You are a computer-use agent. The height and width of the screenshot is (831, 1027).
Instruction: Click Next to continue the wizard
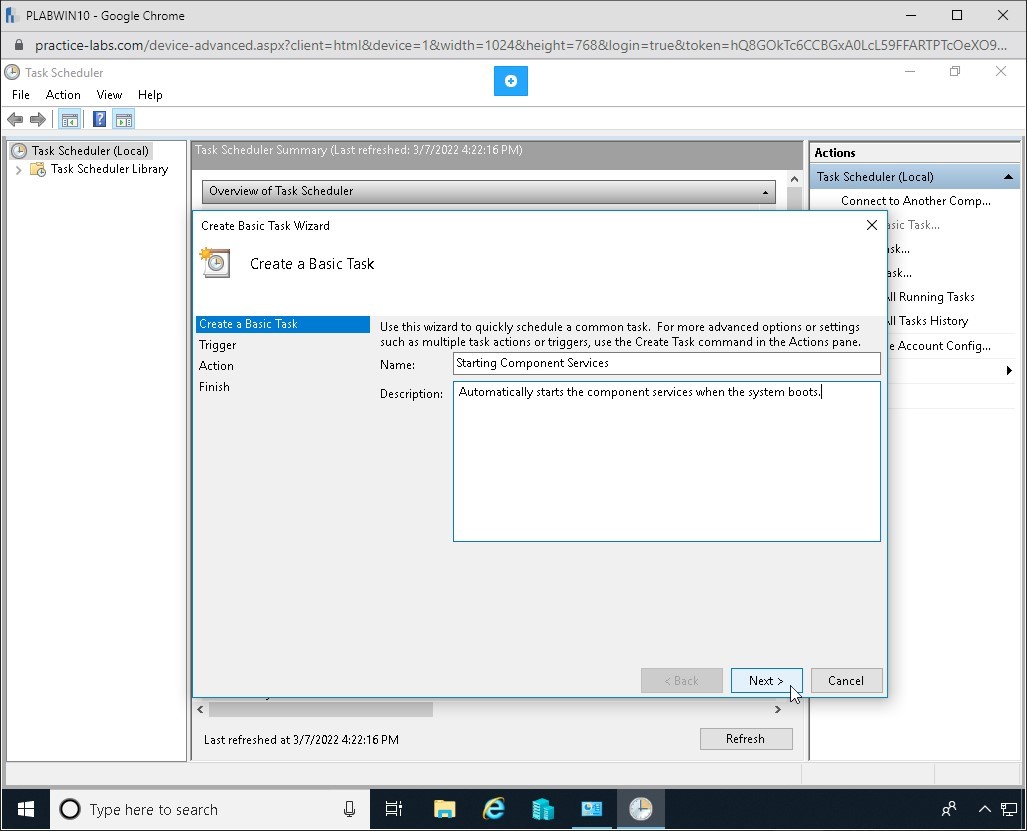pos(766,680)
